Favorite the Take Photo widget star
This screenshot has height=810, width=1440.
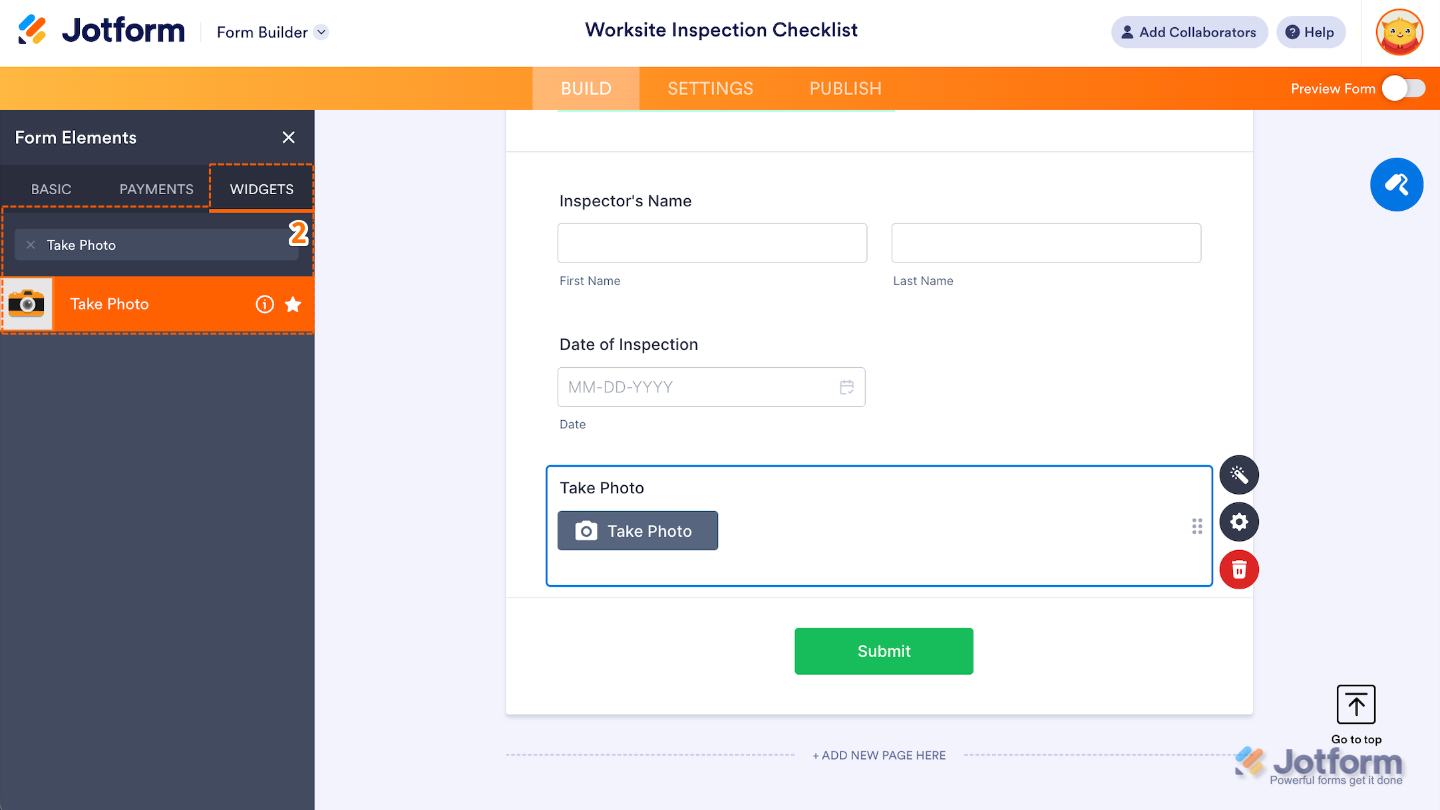pyautogui.click(x=293, y=304)
